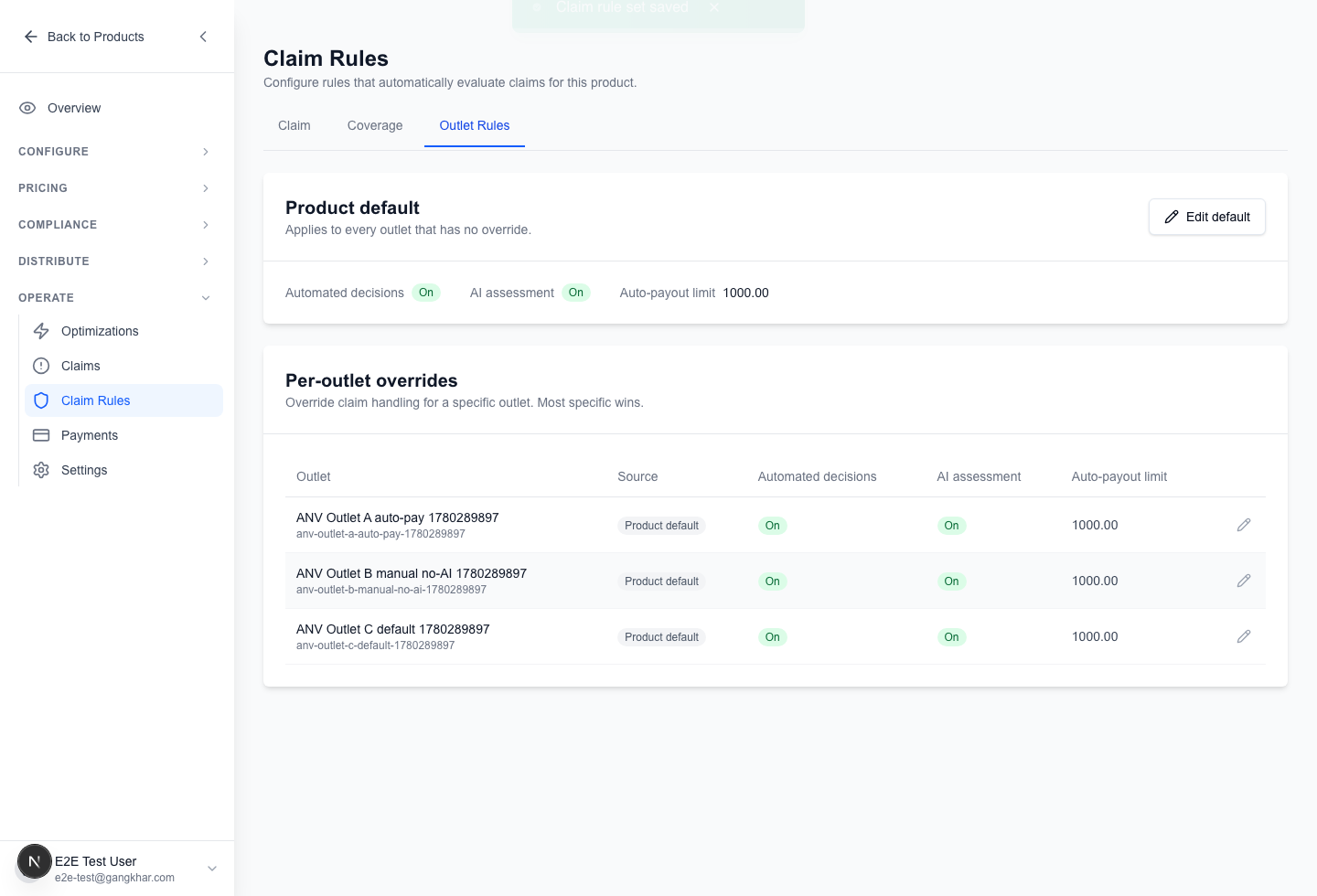
Task: Click the Product default source badge for Outlet C
Action: [661, 637]
